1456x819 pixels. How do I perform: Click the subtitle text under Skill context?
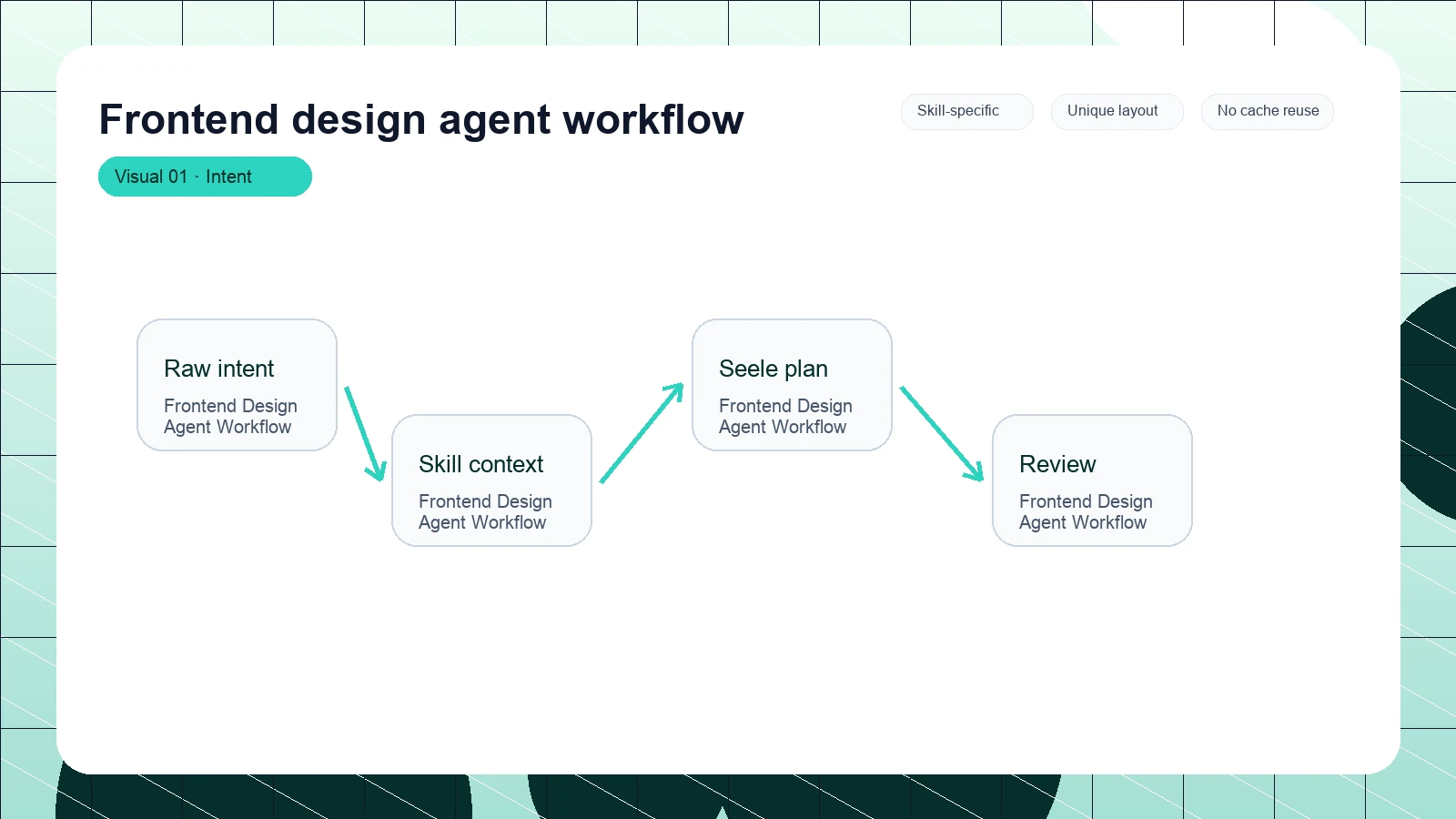click(485, 511)
